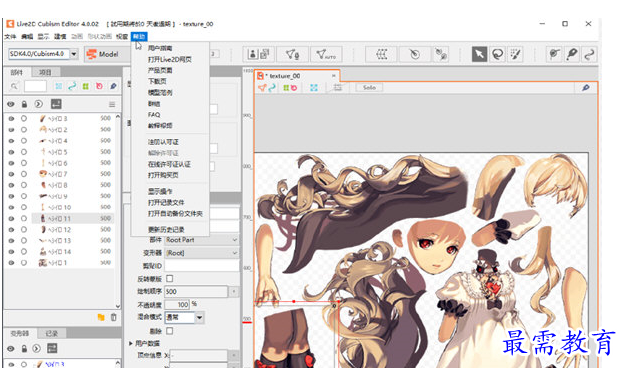
Task: Open the texture atlas editor icon
Action: [258, 54]
